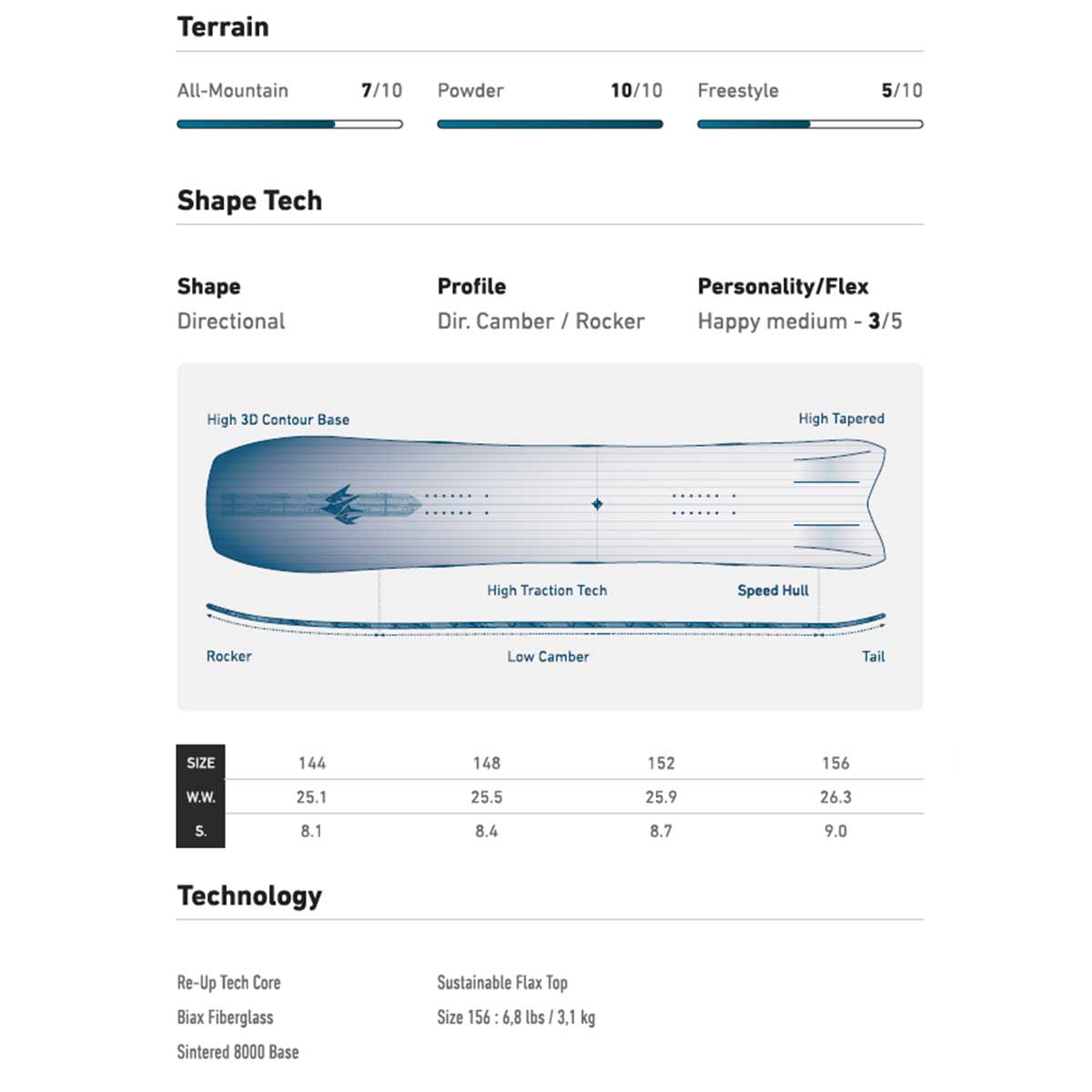Click the High 3D Contour Base label
The width and height of the screenshot is (1092, 1092).
(278, 420)
